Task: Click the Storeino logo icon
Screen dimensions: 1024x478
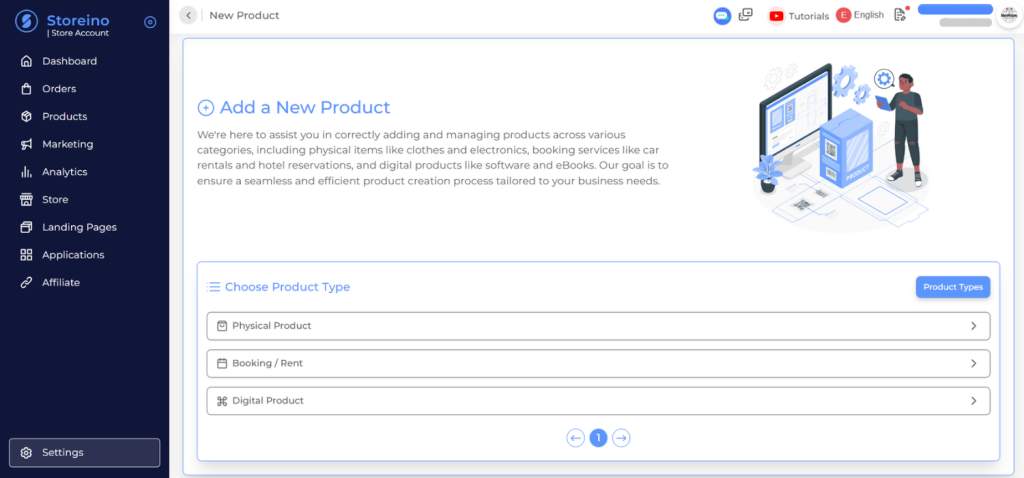Action: coord(26,22)
